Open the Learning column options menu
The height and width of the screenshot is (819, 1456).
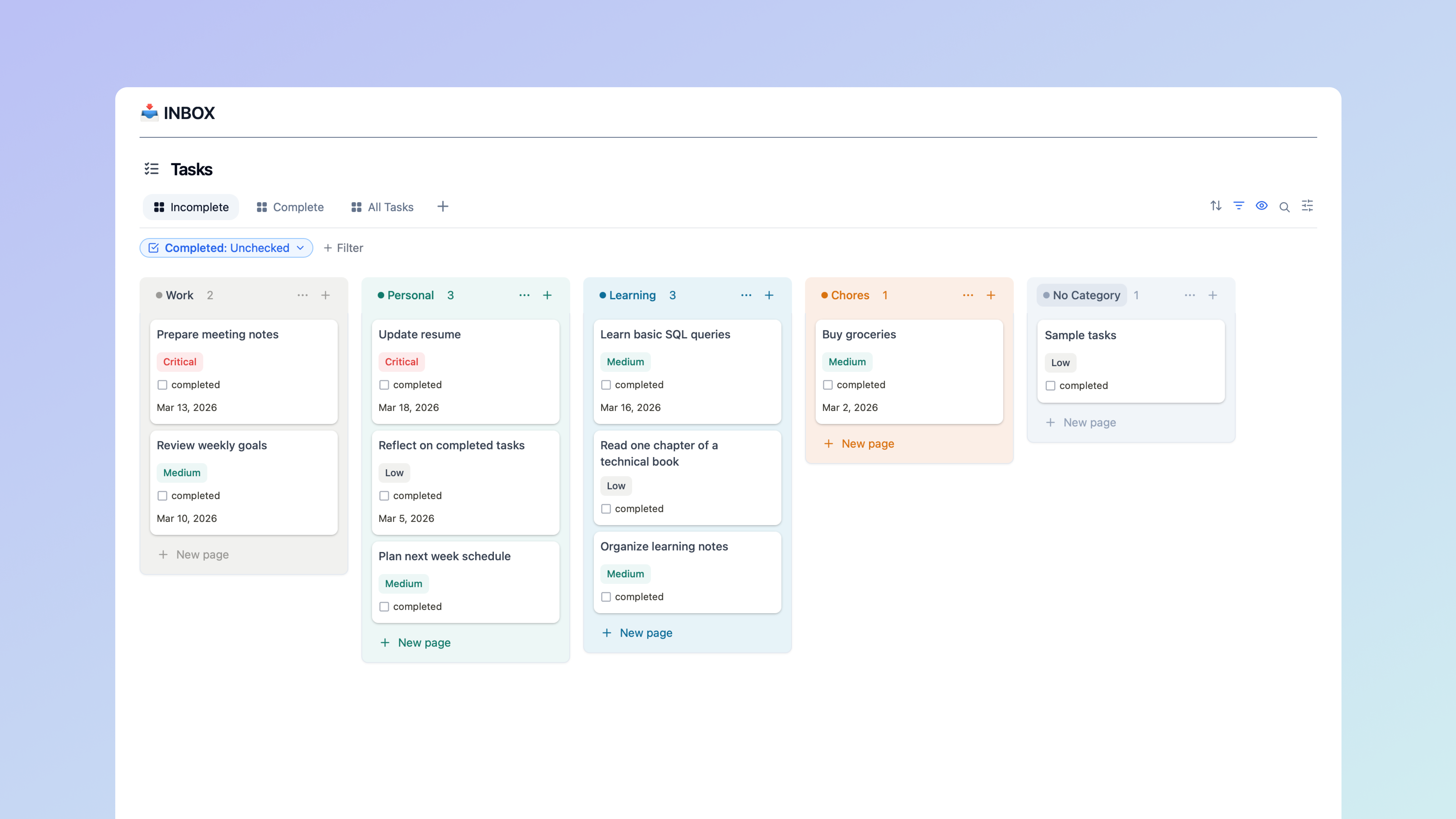coord(746,294)
